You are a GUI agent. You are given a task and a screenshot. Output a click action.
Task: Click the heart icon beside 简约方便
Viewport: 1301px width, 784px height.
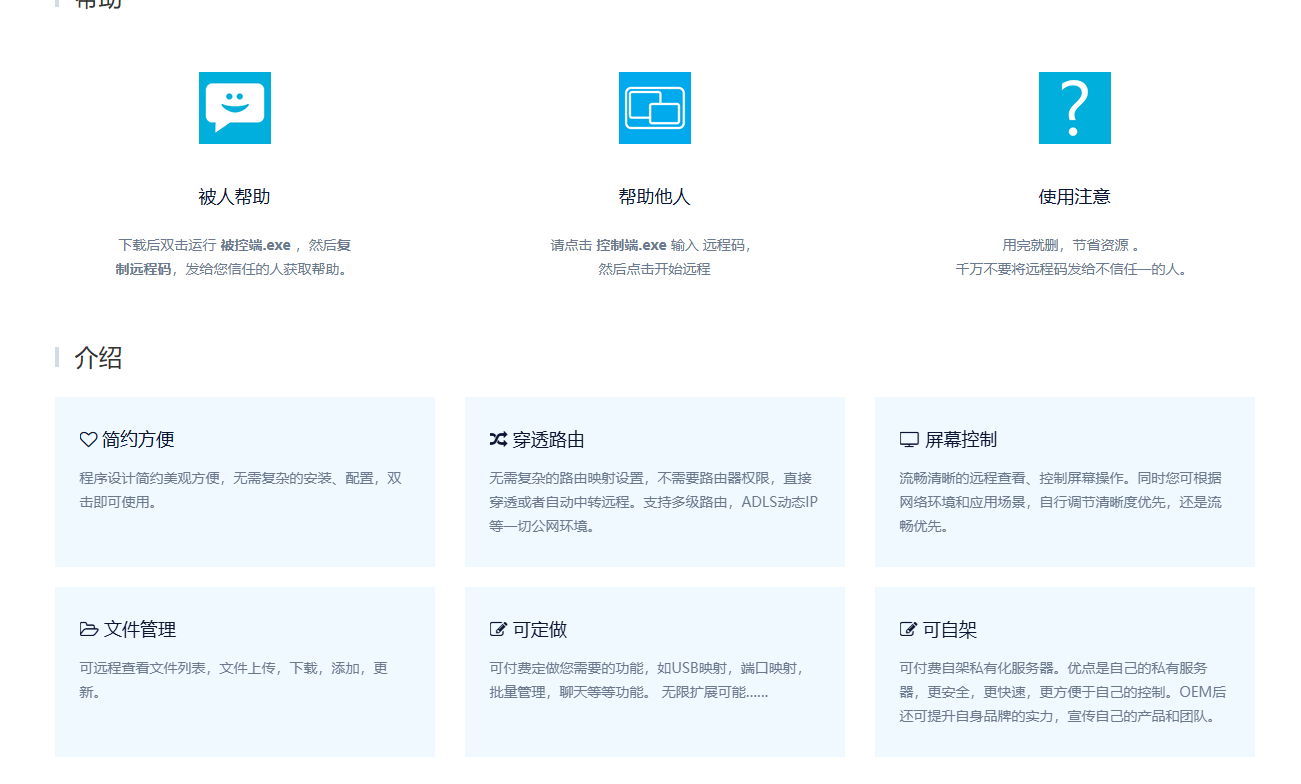pyautogui.click(x=88, y=439)
